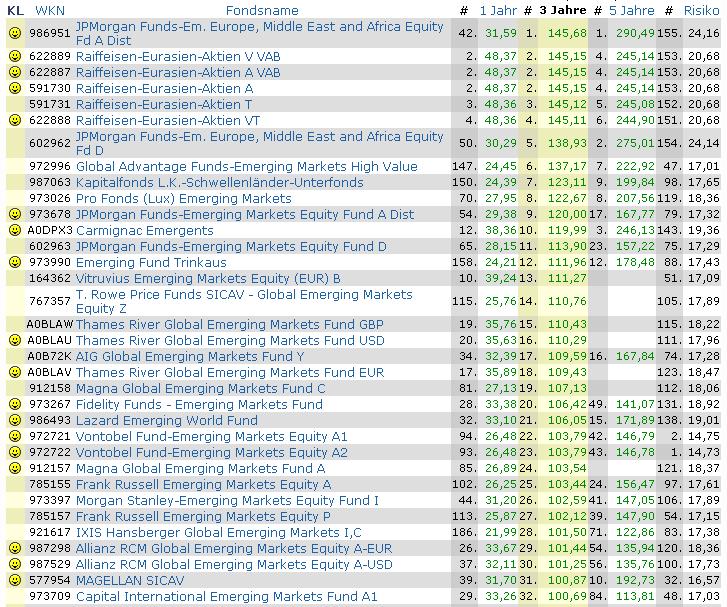Screen dimensions: 727x607
Task: Click smiley icon beside WKN A0BLAU
Action: (15, 340)
